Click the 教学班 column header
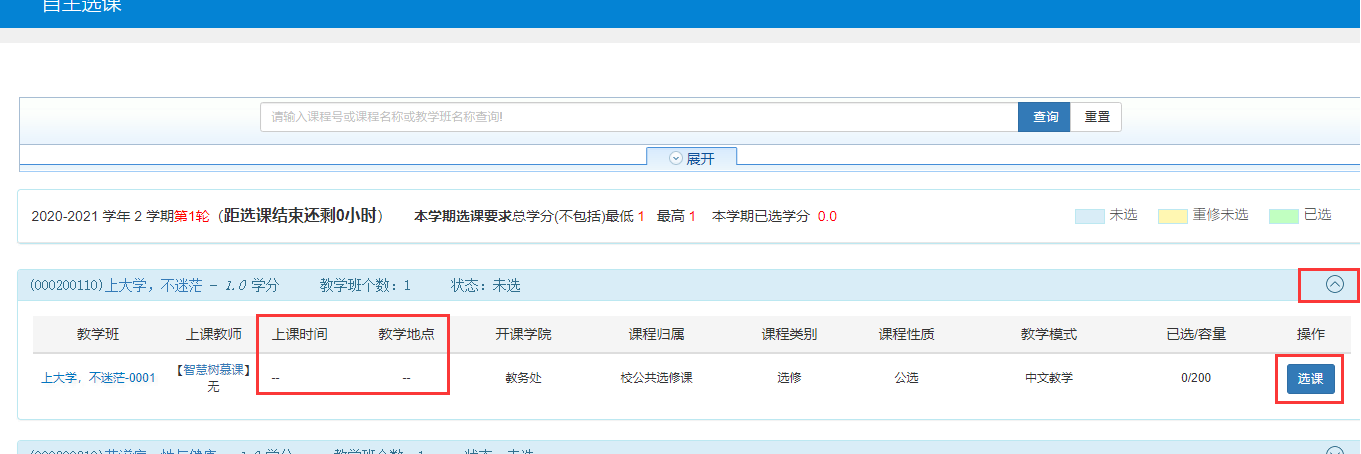 [98, 334]
